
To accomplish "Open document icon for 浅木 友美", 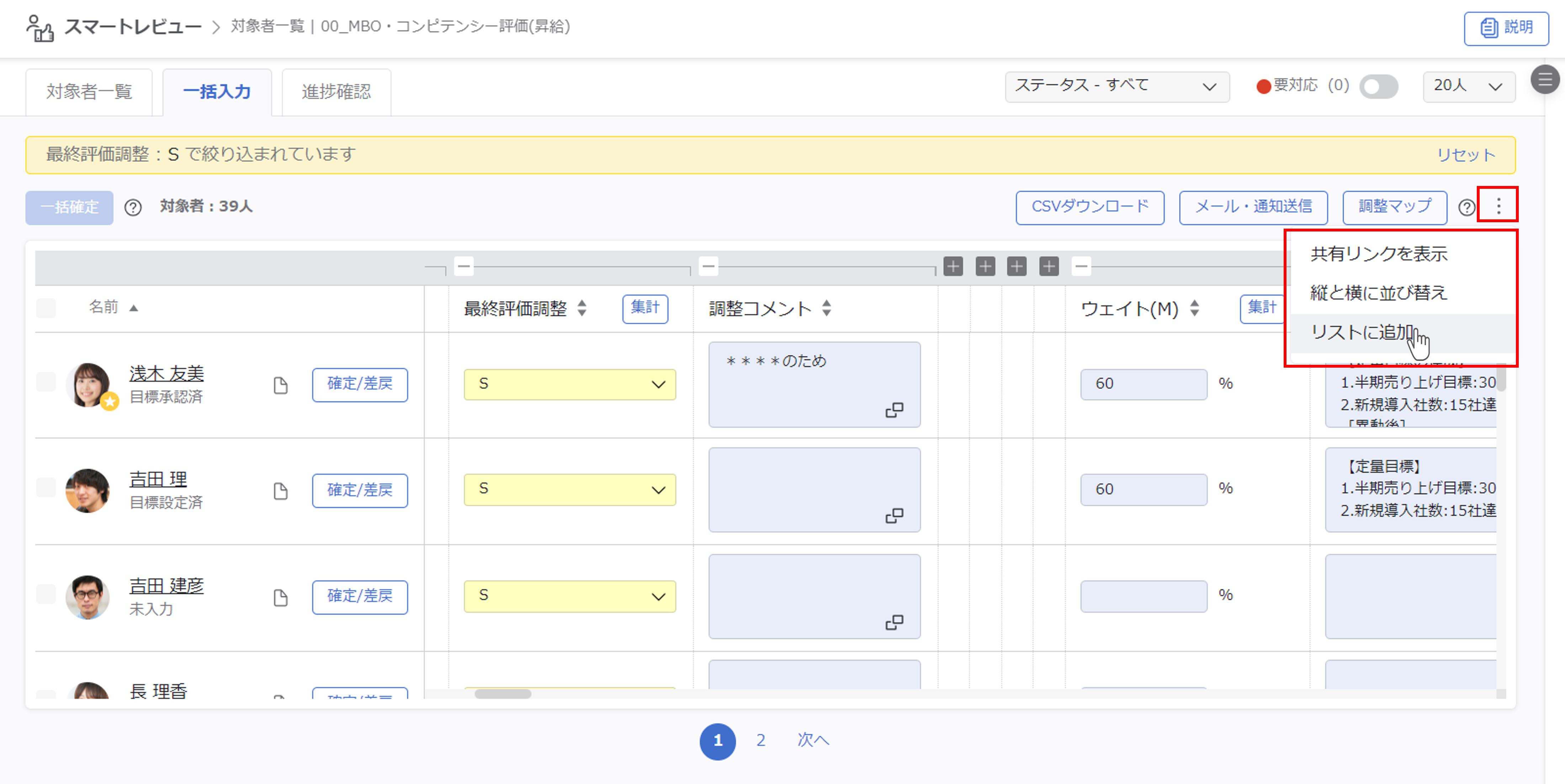I will tap(280, 385).
